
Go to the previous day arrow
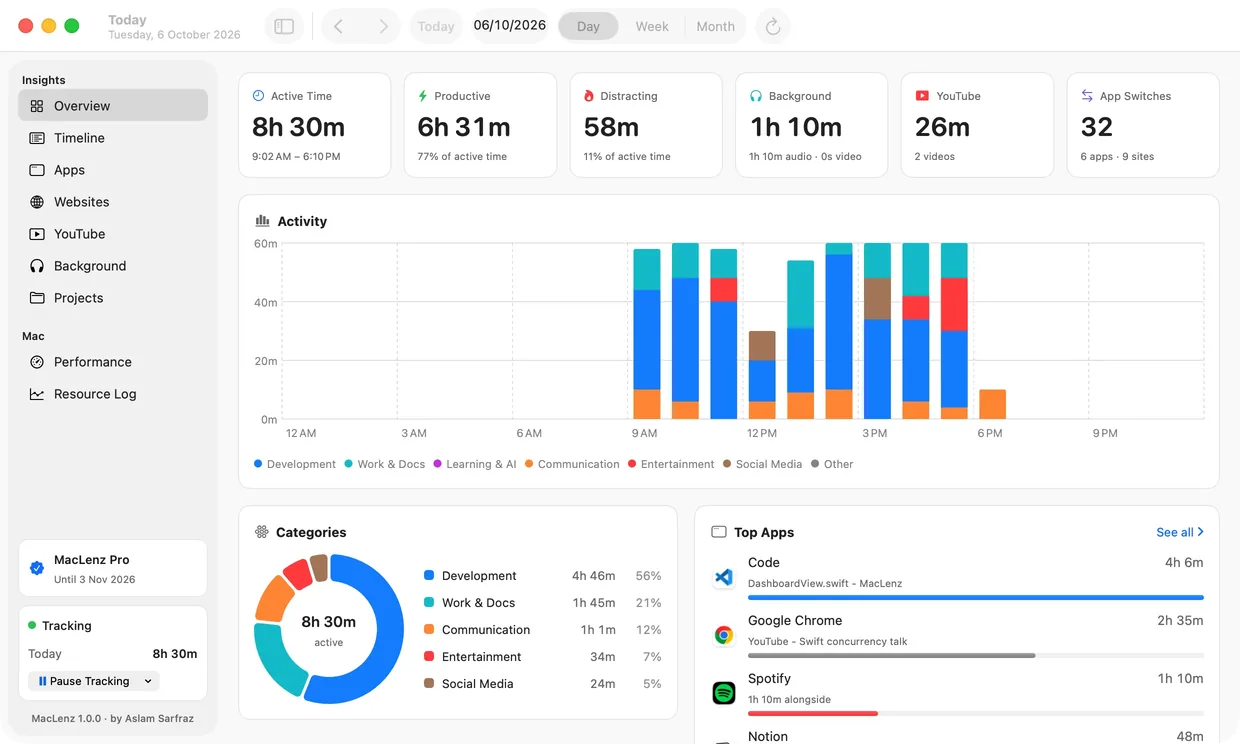pyautogui.click(x=339, y=27)
